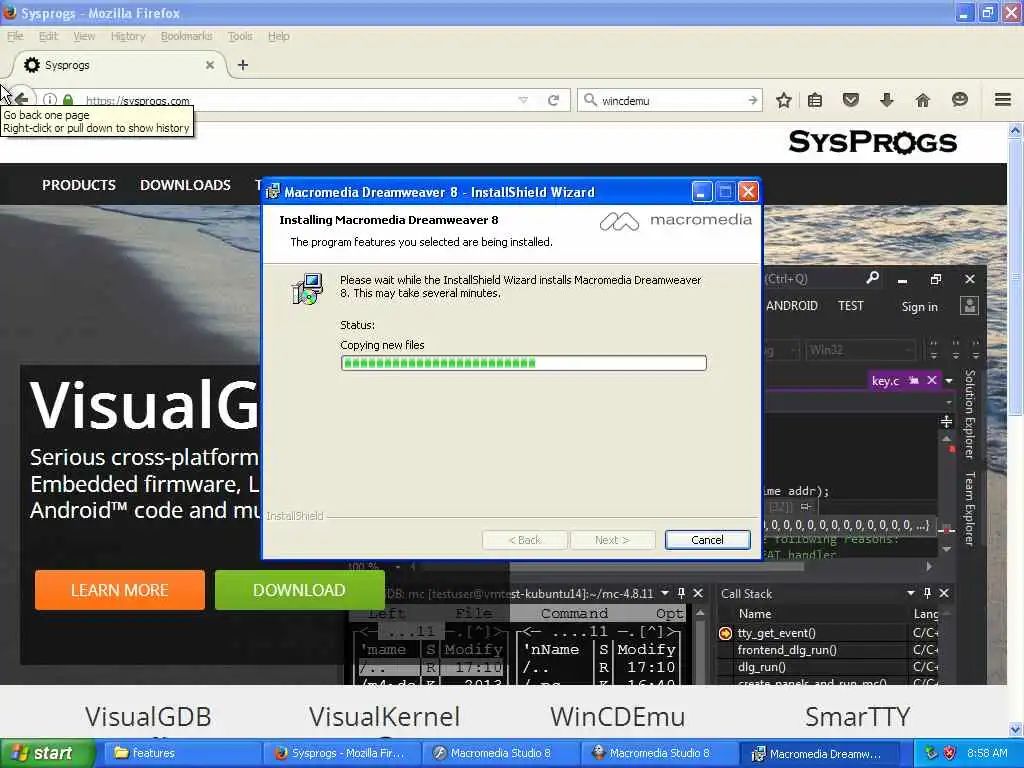
Task: Bookmark this page with the star icon
Action: [784, 100]
